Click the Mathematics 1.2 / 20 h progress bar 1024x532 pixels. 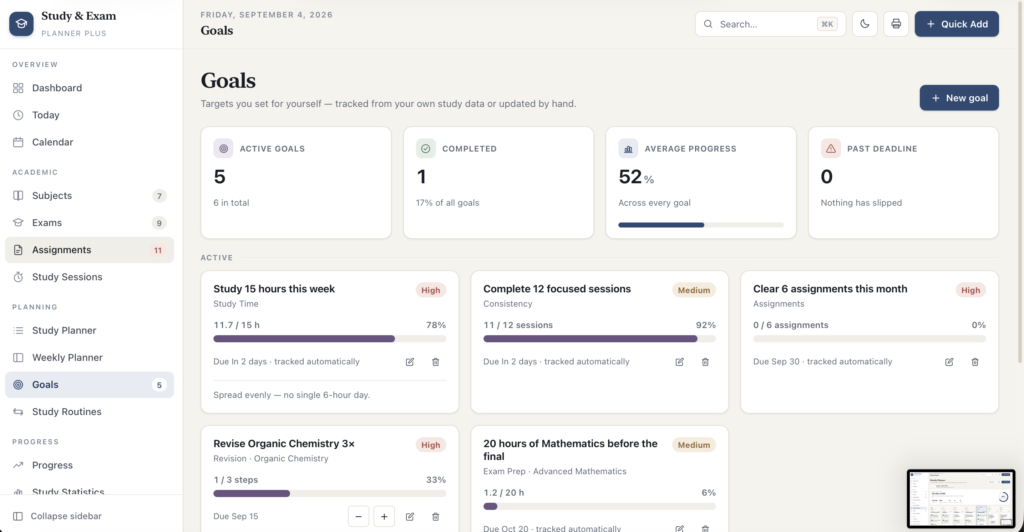point(600,506)
